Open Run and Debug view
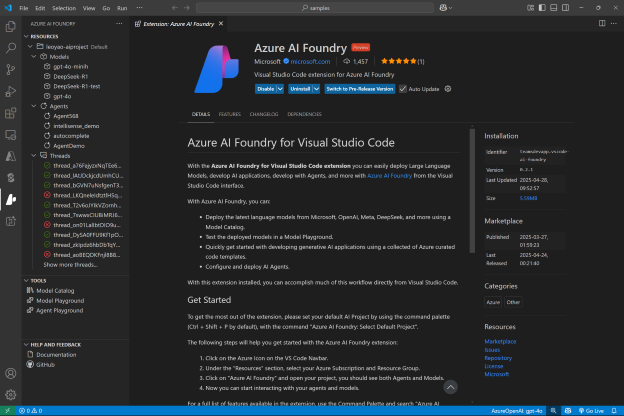This screenshot has height=416, width=624. coord(11,92)
